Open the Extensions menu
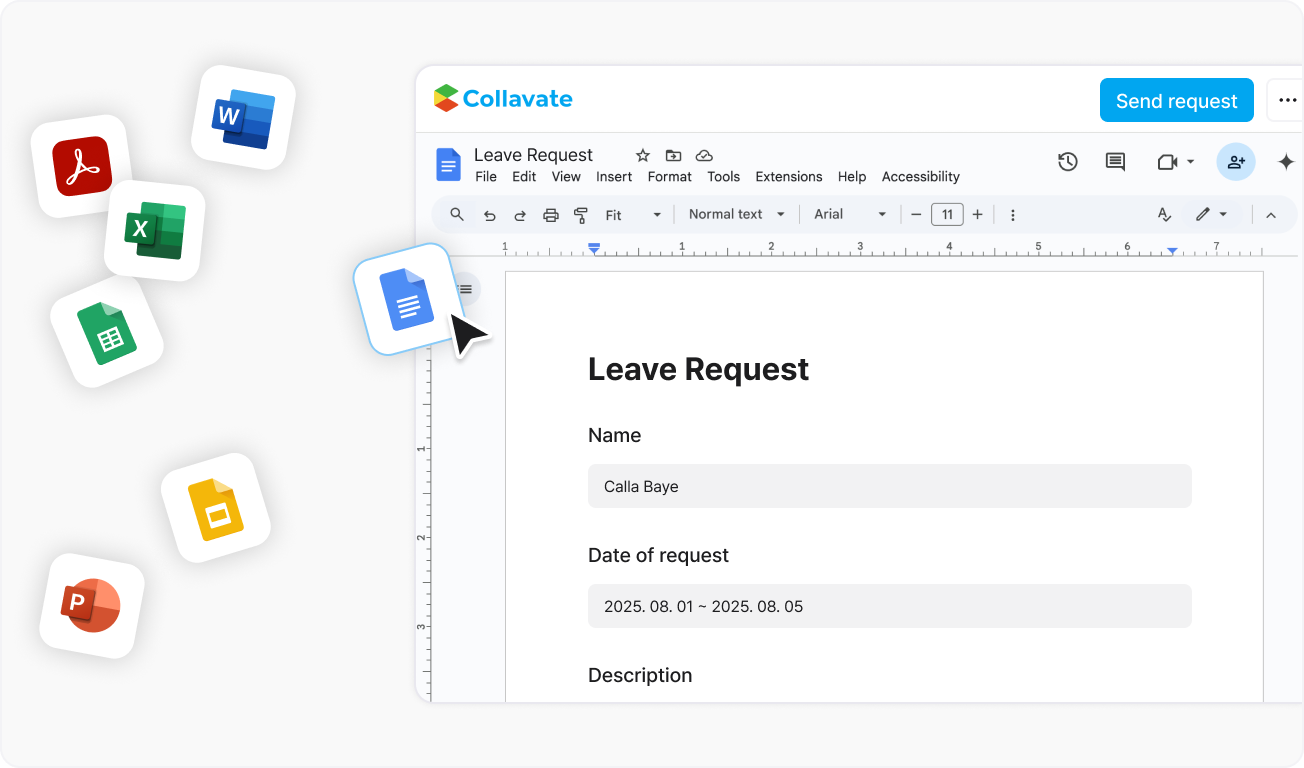 [x=789, y=177]
